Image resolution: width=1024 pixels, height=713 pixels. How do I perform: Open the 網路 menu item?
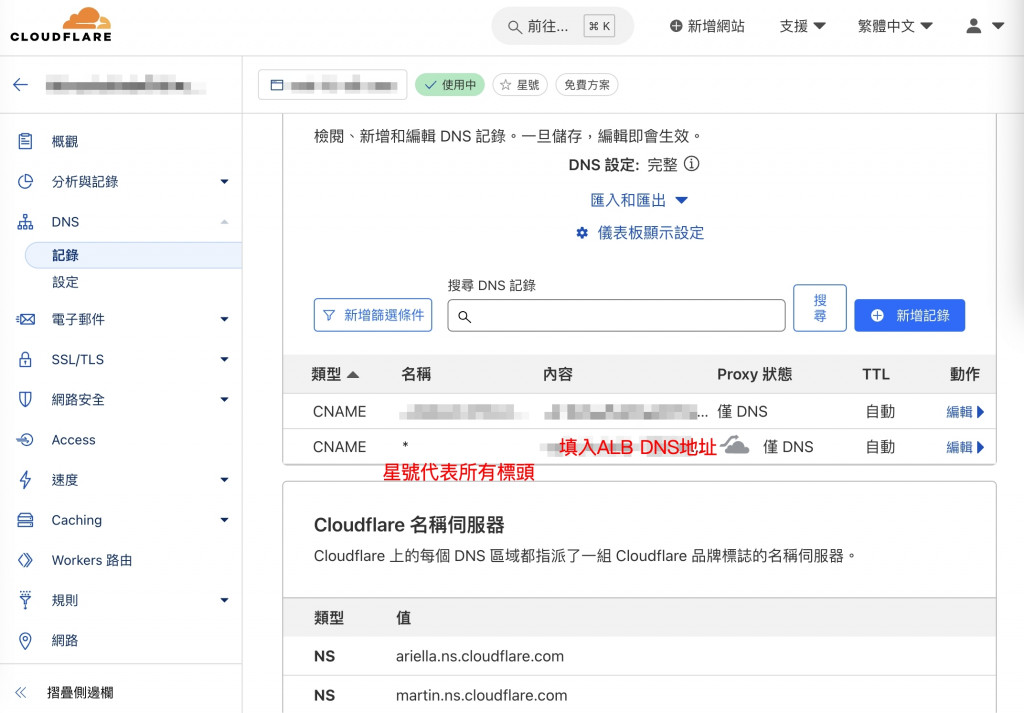(65, 641)
